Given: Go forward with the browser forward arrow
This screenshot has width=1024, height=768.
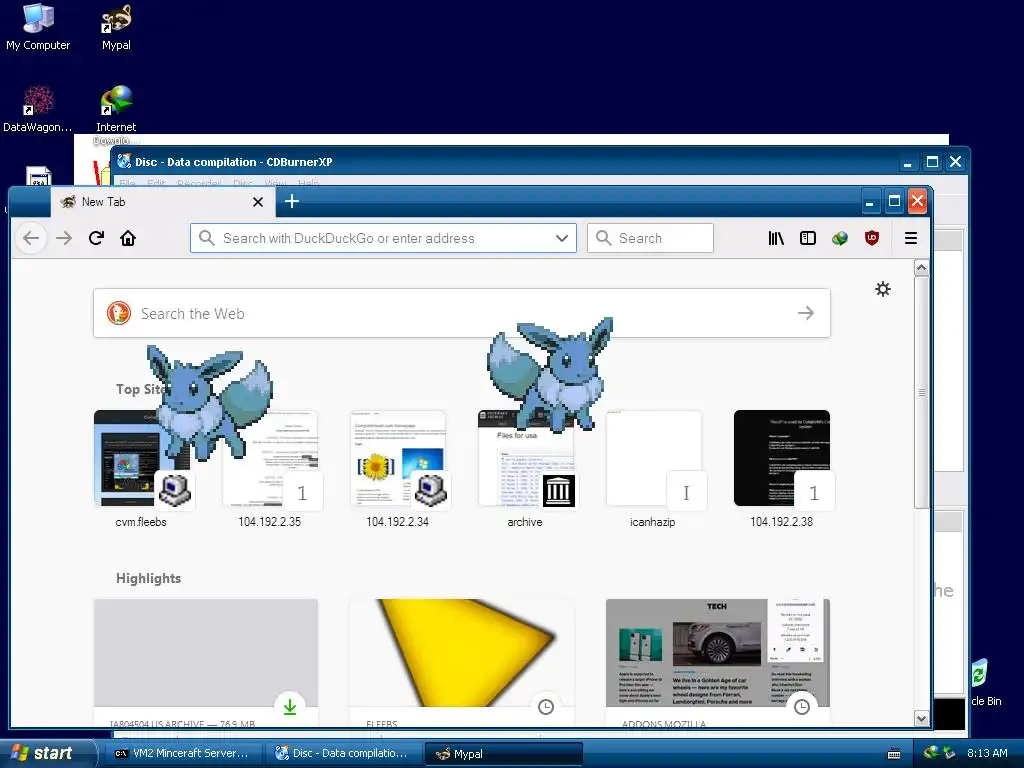Looking at the screenshot, I should 64,238.
